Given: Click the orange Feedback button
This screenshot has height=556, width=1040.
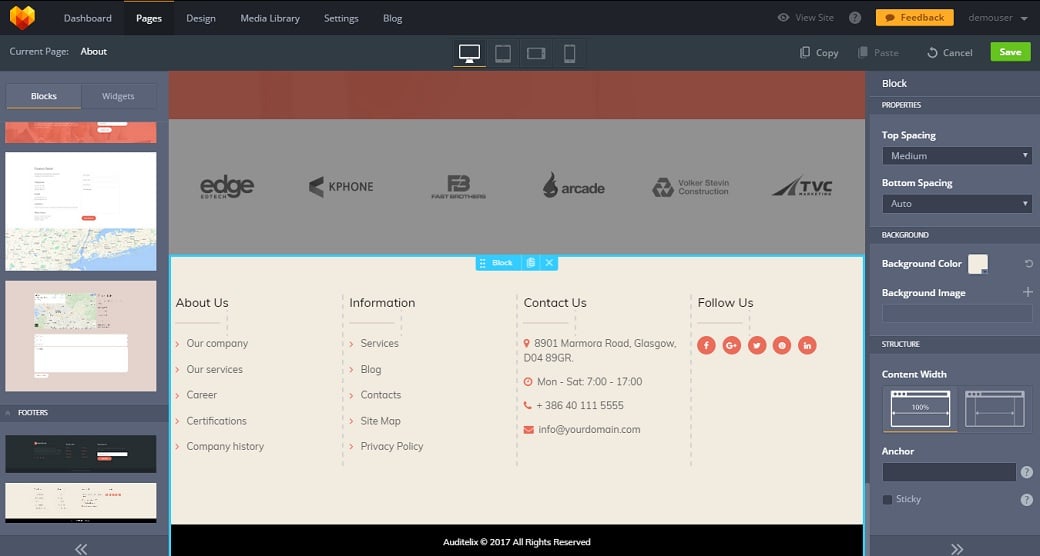Looking at the screenshot, I should pos(915,17).
